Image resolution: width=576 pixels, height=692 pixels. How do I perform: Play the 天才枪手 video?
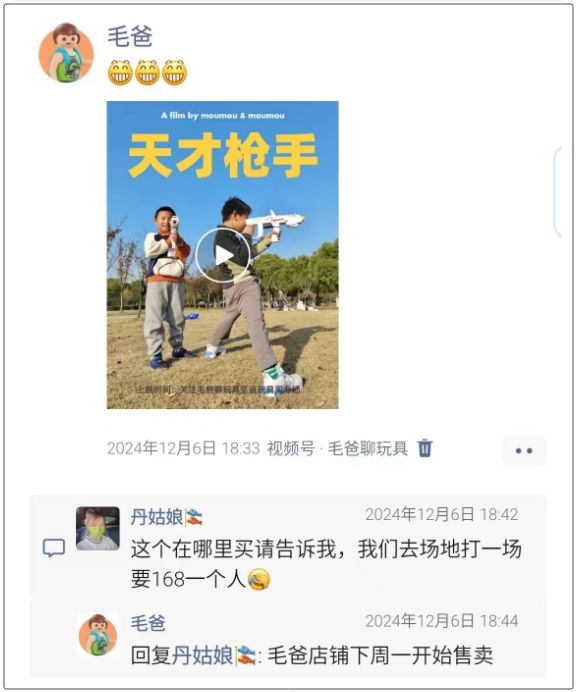223,255
